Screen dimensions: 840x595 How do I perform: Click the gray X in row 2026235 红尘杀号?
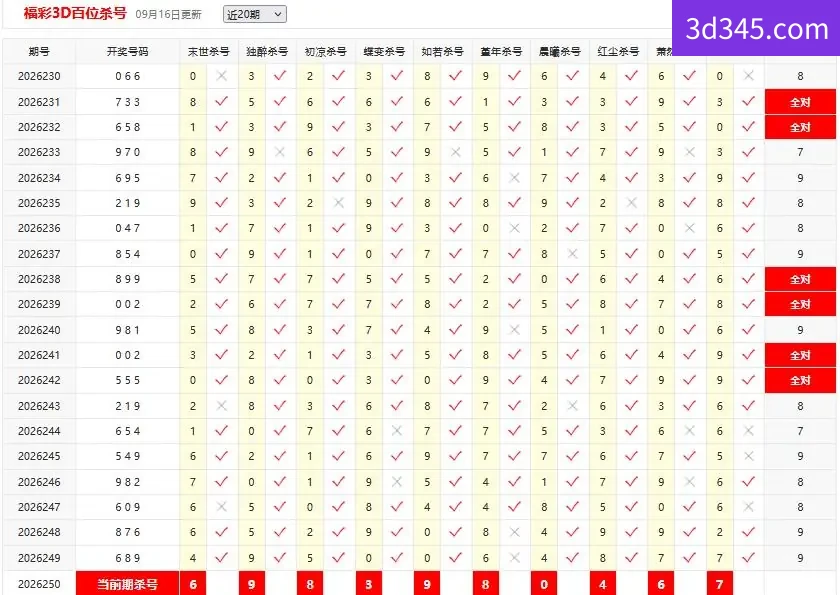pyautogui.click(x=631, y=203)
